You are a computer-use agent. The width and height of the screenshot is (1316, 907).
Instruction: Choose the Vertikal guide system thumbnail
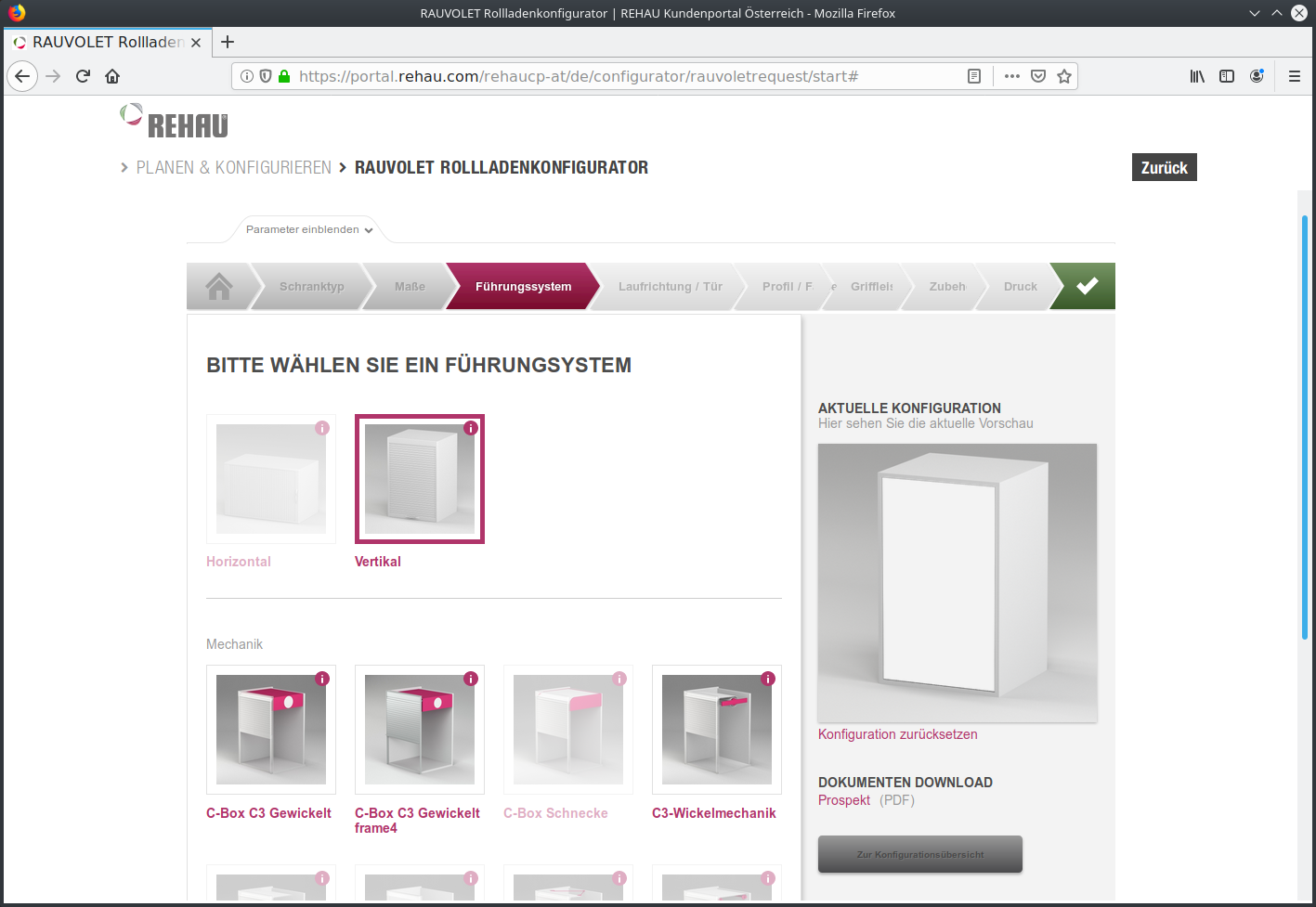click(x=420, y=479)
